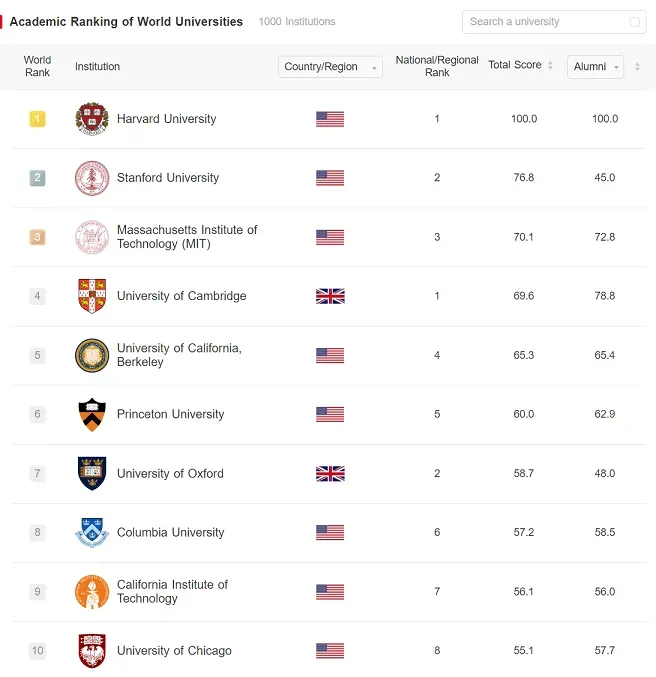Click the Stanford University seal logo
This screenshot has width=656, height=677.
click(x=92, y=178)
